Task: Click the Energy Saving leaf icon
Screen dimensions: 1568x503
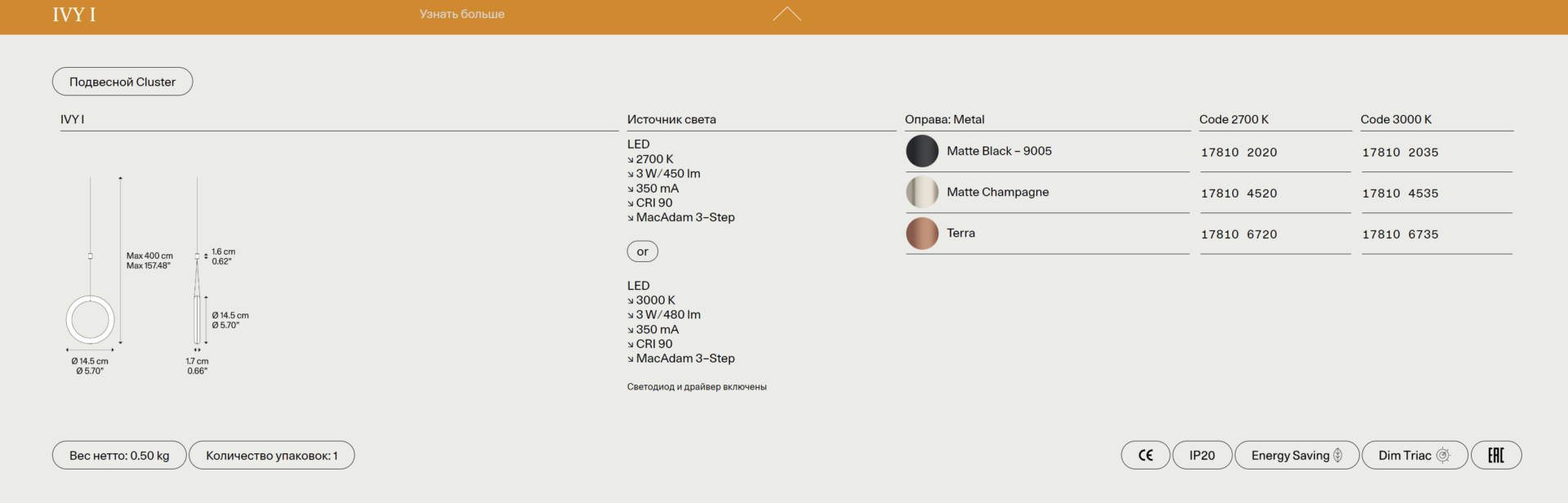Action: 1338,456
